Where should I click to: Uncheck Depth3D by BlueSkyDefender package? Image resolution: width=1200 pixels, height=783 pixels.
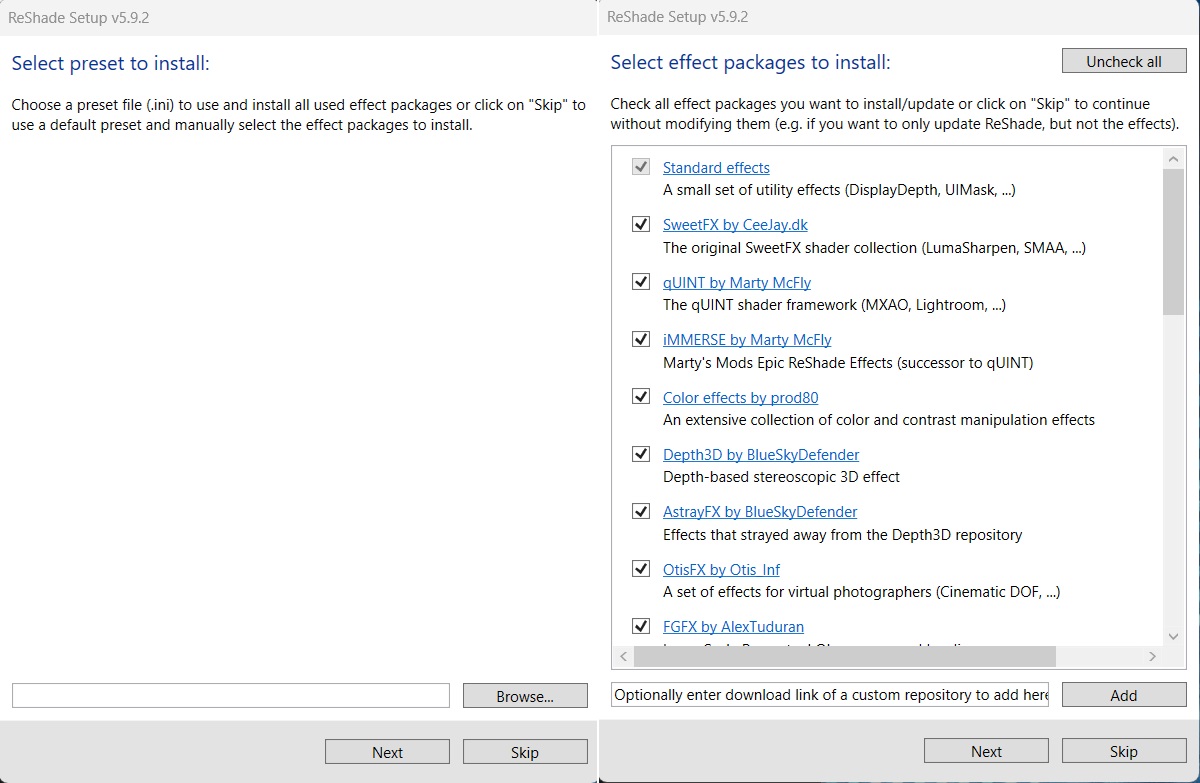[641, 454]
